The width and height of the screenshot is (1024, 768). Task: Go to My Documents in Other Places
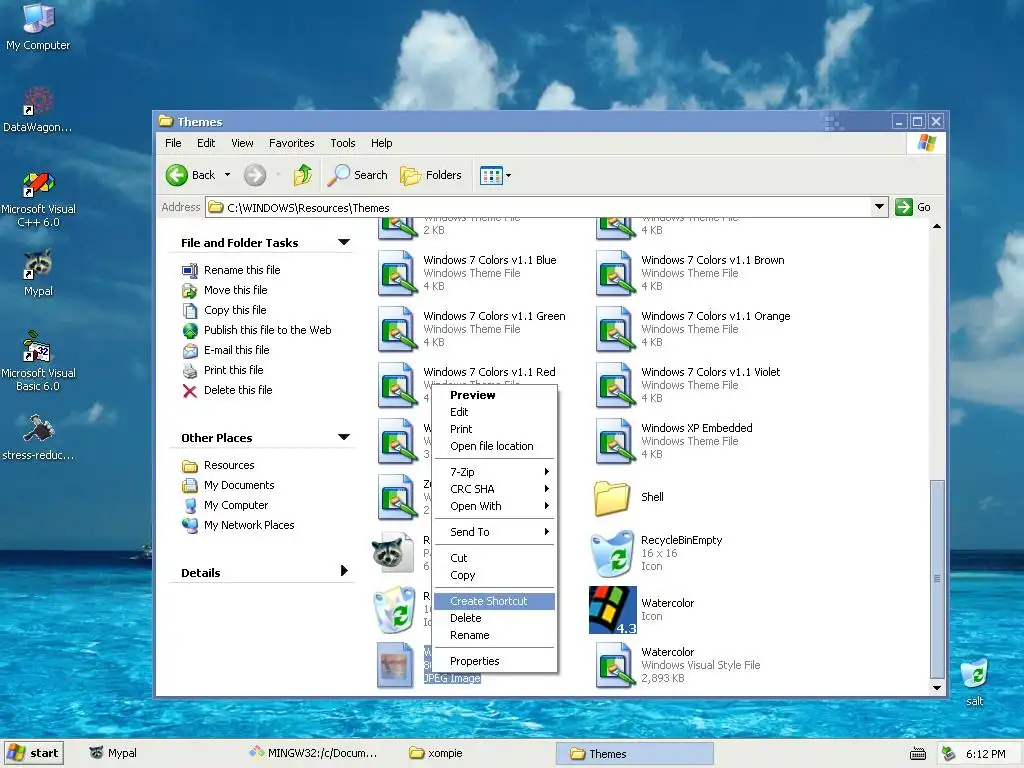click(239, 485)
